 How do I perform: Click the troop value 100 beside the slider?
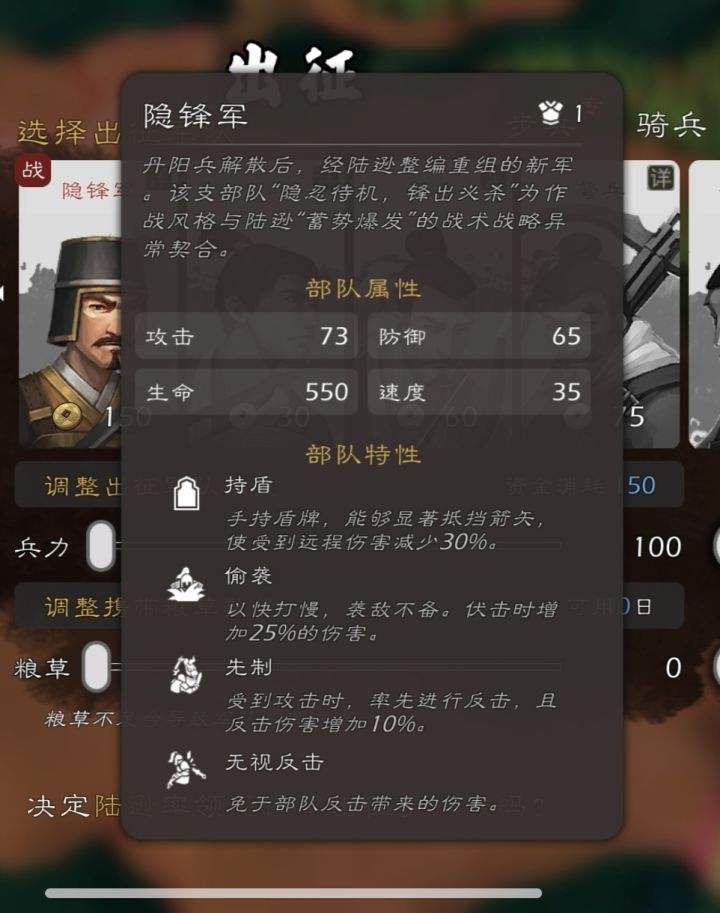[x=658, y=547]
